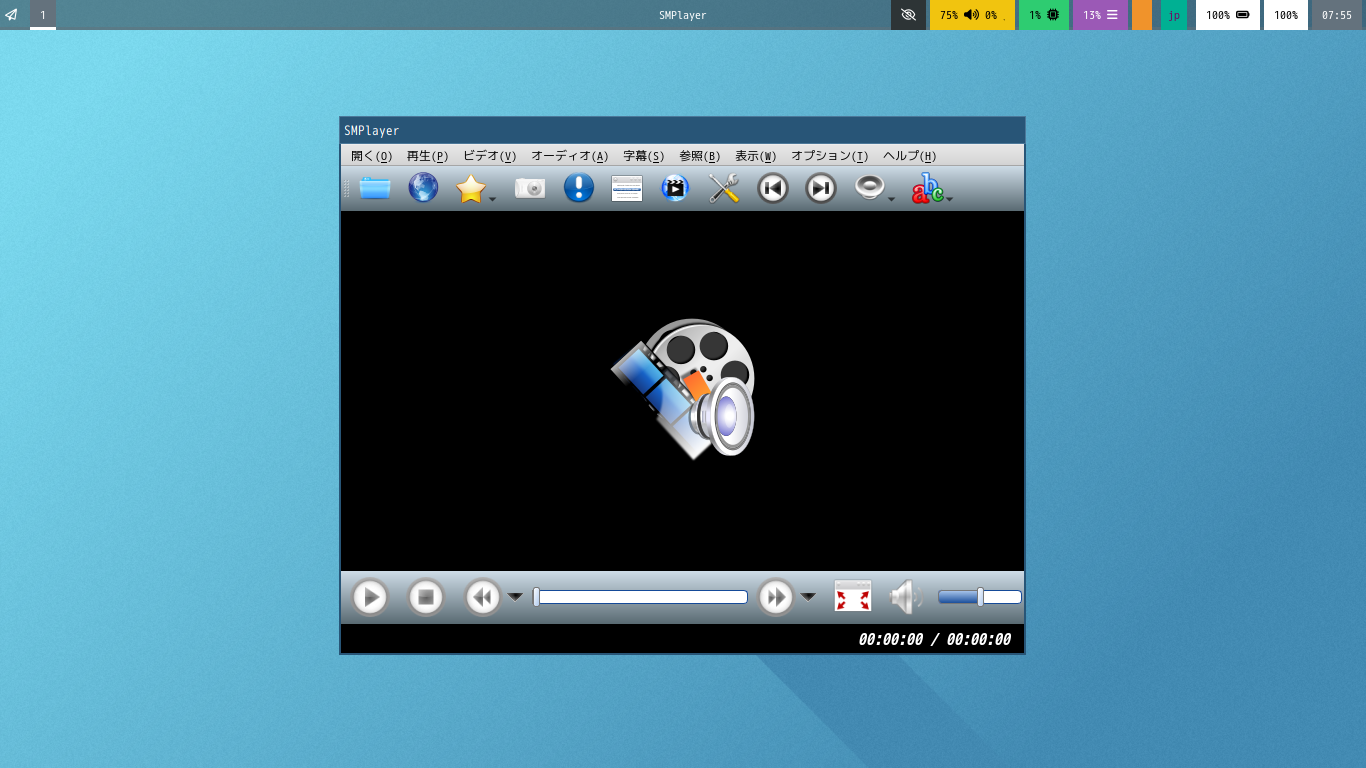The width and height of the screenshot is (1366, 768).
Task: Open preferences with wrench and screwdriver icon
Action: click(x=723, y=188)
